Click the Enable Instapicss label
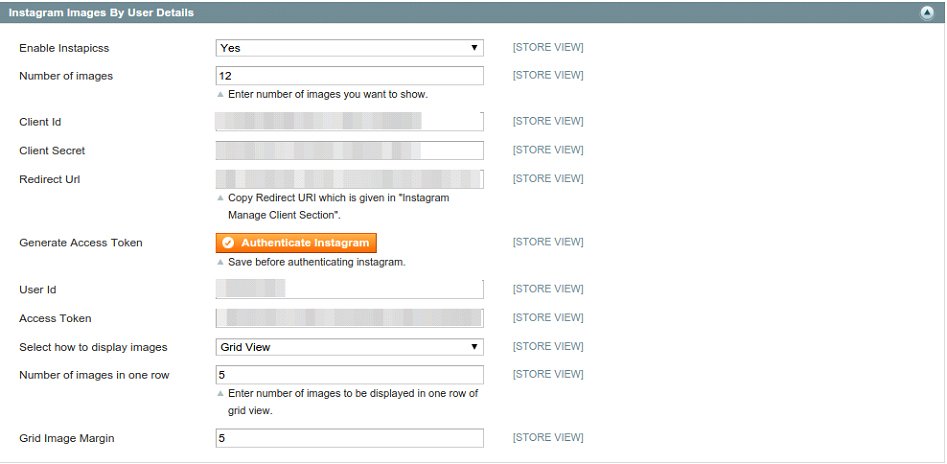 tap(64, 48)
